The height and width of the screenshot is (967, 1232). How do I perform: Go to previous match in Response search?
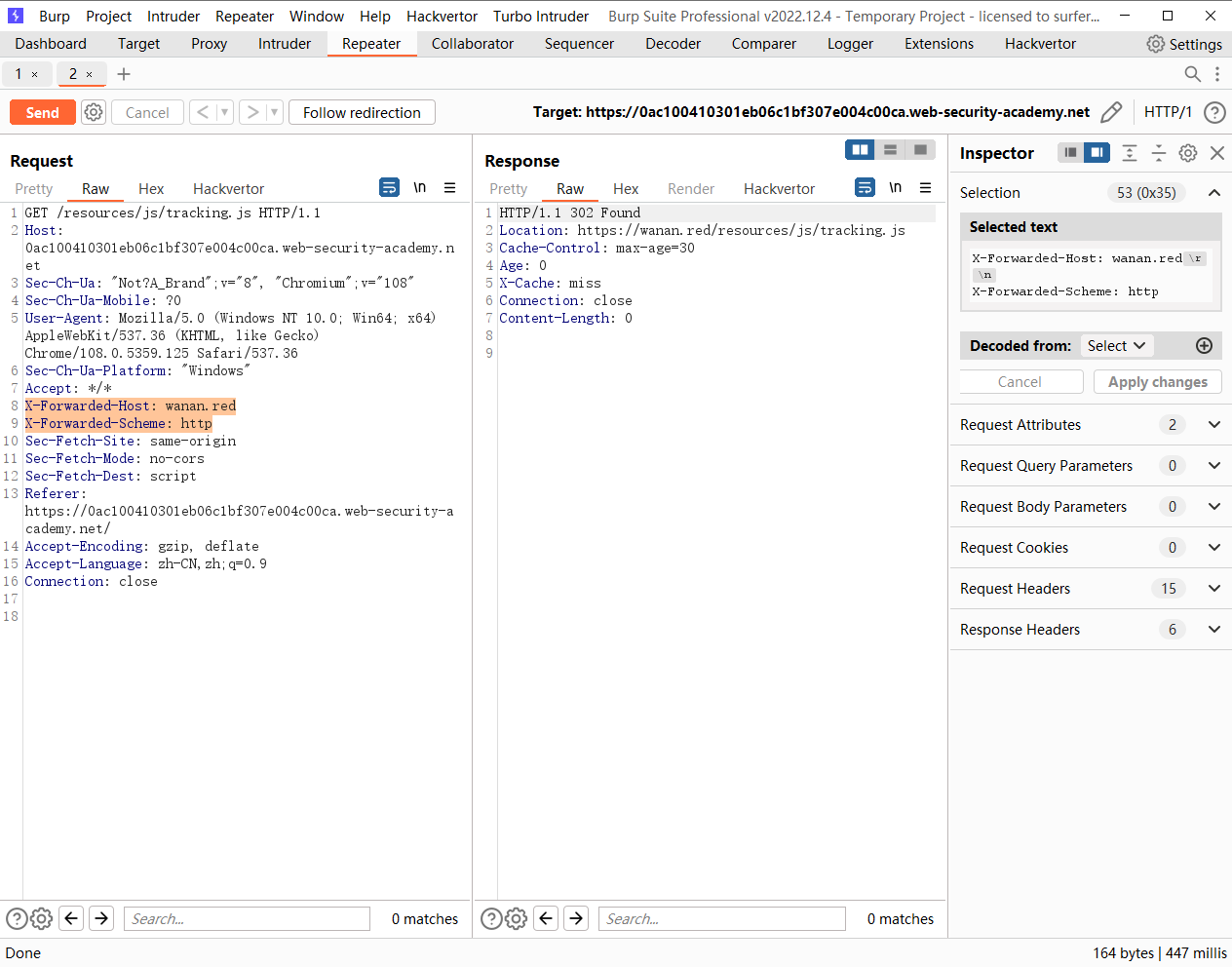point(547,918)
